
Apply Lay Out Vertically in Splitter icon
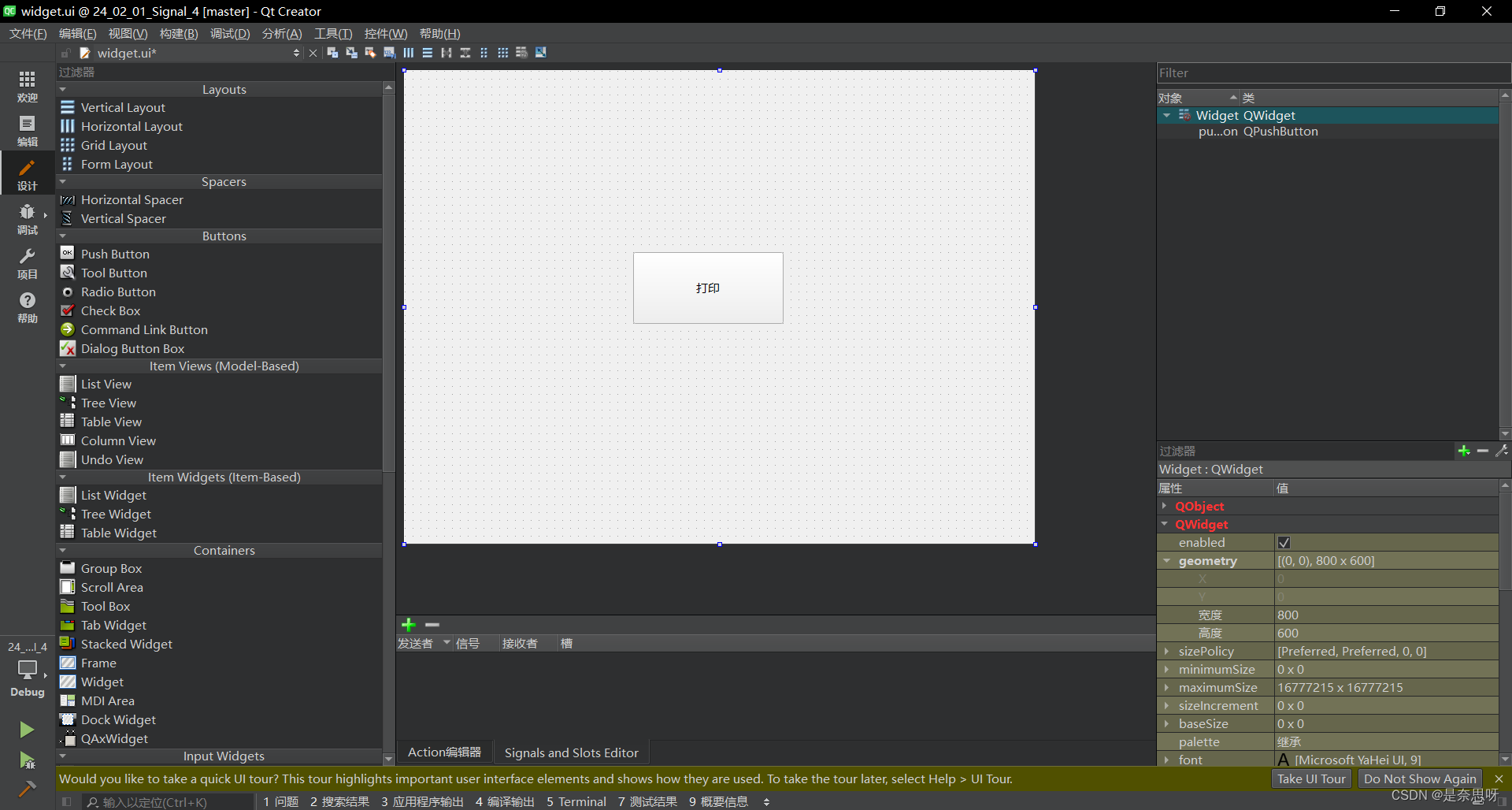coord(465,53)
